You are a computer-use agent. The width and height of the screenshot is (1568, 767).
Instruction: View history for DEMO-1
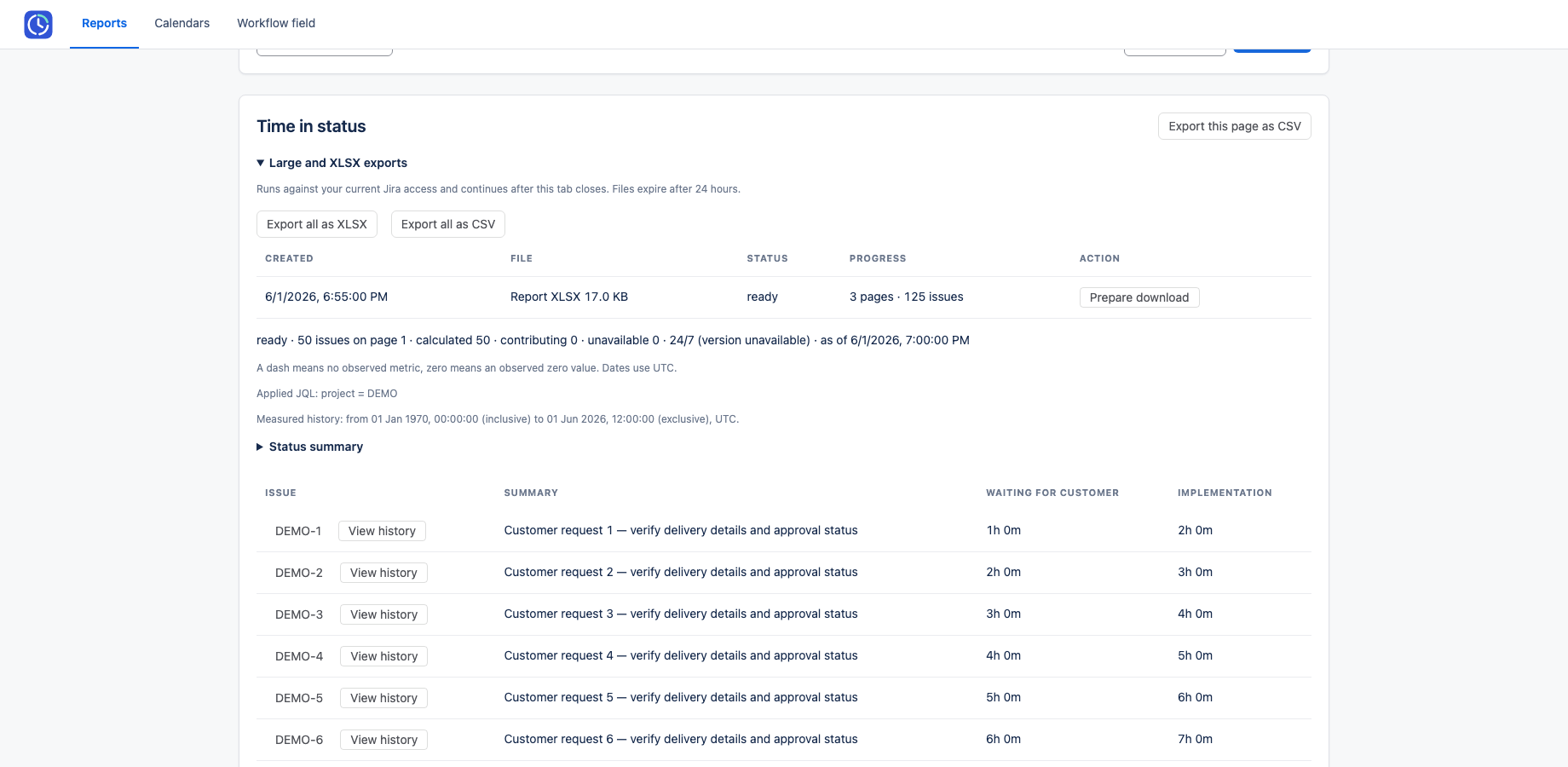pos(382,531)
